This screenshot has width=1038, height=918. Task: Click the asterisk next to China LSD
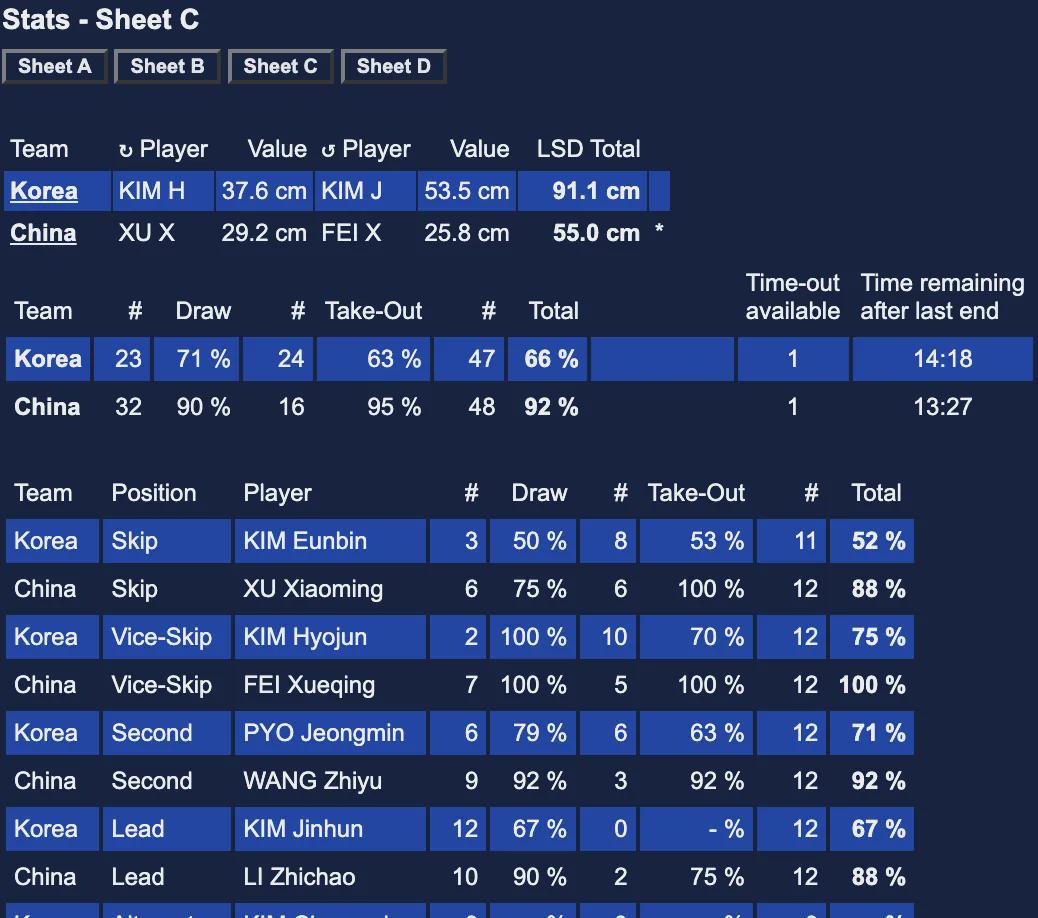click(x=659, y=230)
